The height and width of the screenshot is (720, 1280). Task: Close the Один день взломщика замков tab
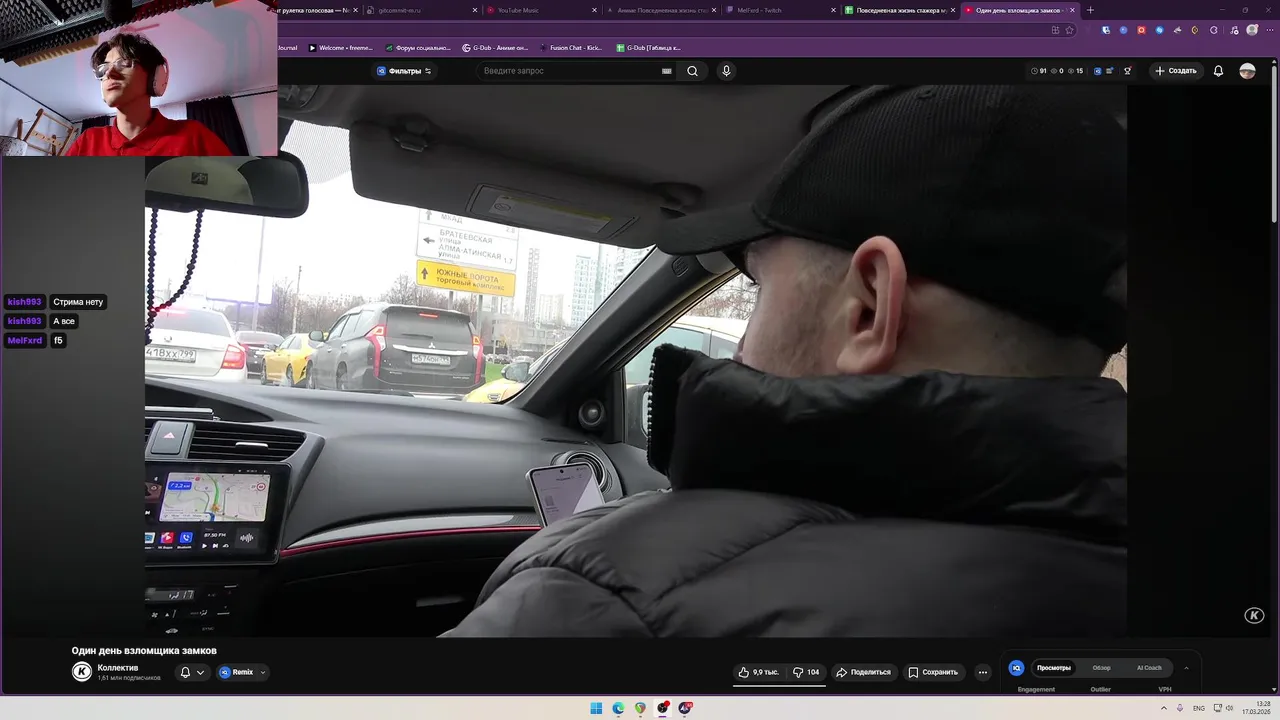pyautogui.click(x=1072, y=10)
